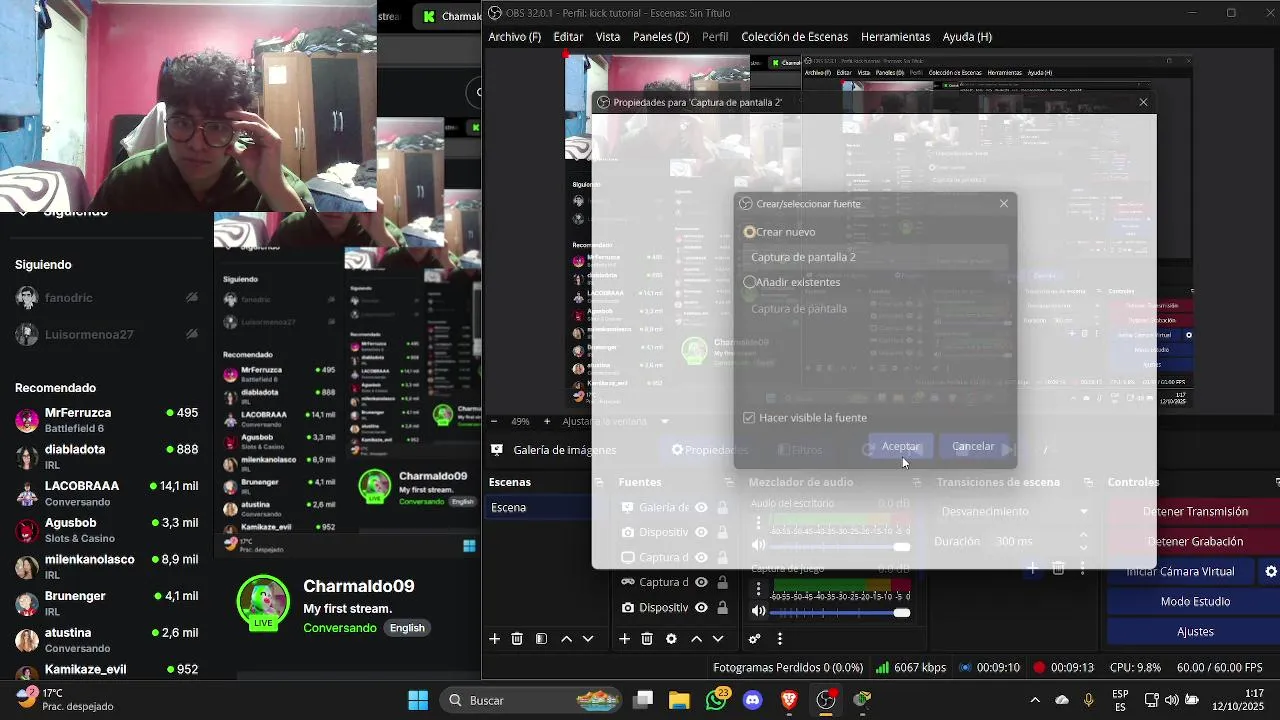The height and width of the screenshot is (720, 1280).
Task: Zoom in preview with the plus icon
Action: (548, 421)
